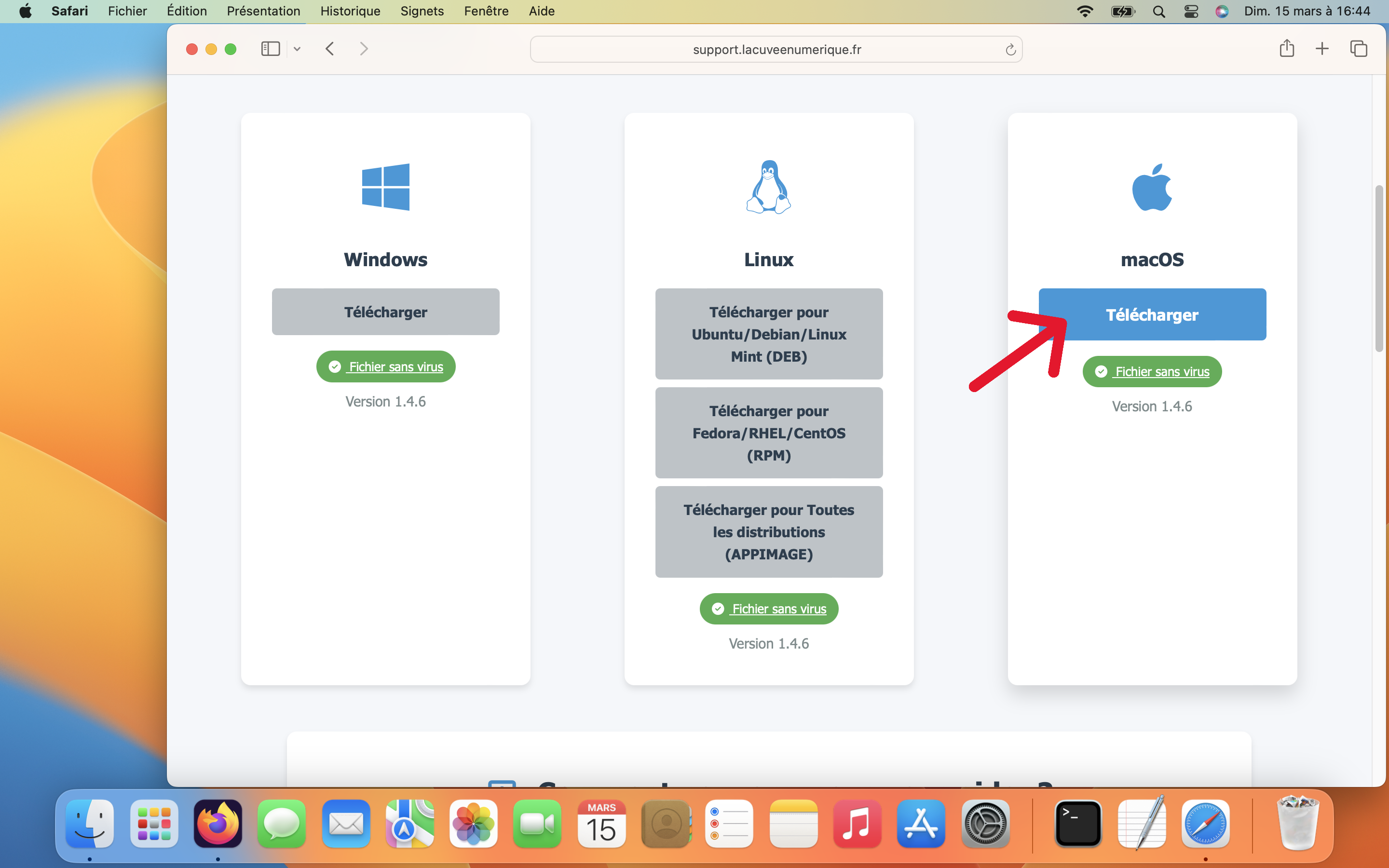The height and width of the screenshot is (868, 1389).
Task: Click Version 1.4.6 under the Windows card
Action: coord(386,401)
